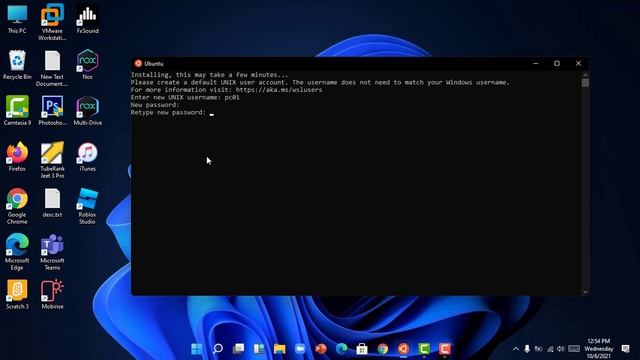Image resolution: width=640 pixels, height=360 pixels.
Task: Open Widgets from taskbar
Action: click(259, 349)
